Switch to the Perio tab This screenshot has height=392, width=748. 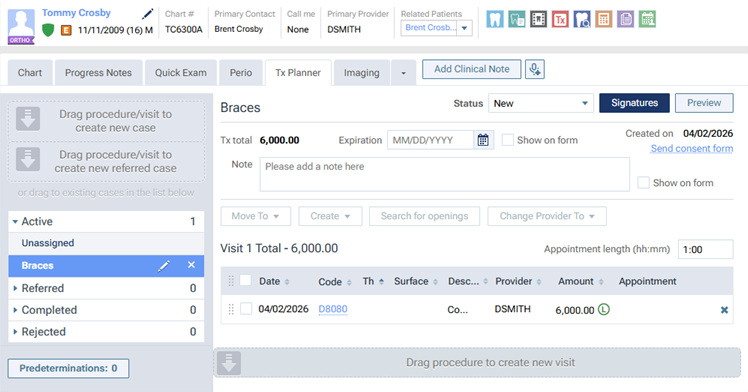(241, 73)
